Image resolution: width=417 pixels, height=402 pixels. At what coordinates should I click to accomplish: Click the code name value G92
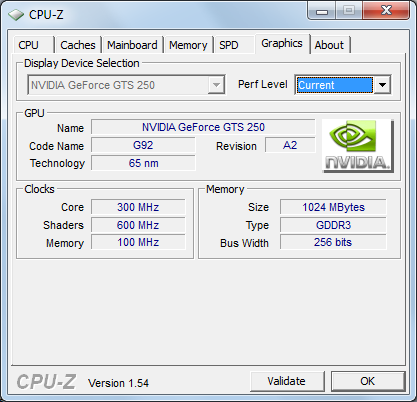click(143, 146)
